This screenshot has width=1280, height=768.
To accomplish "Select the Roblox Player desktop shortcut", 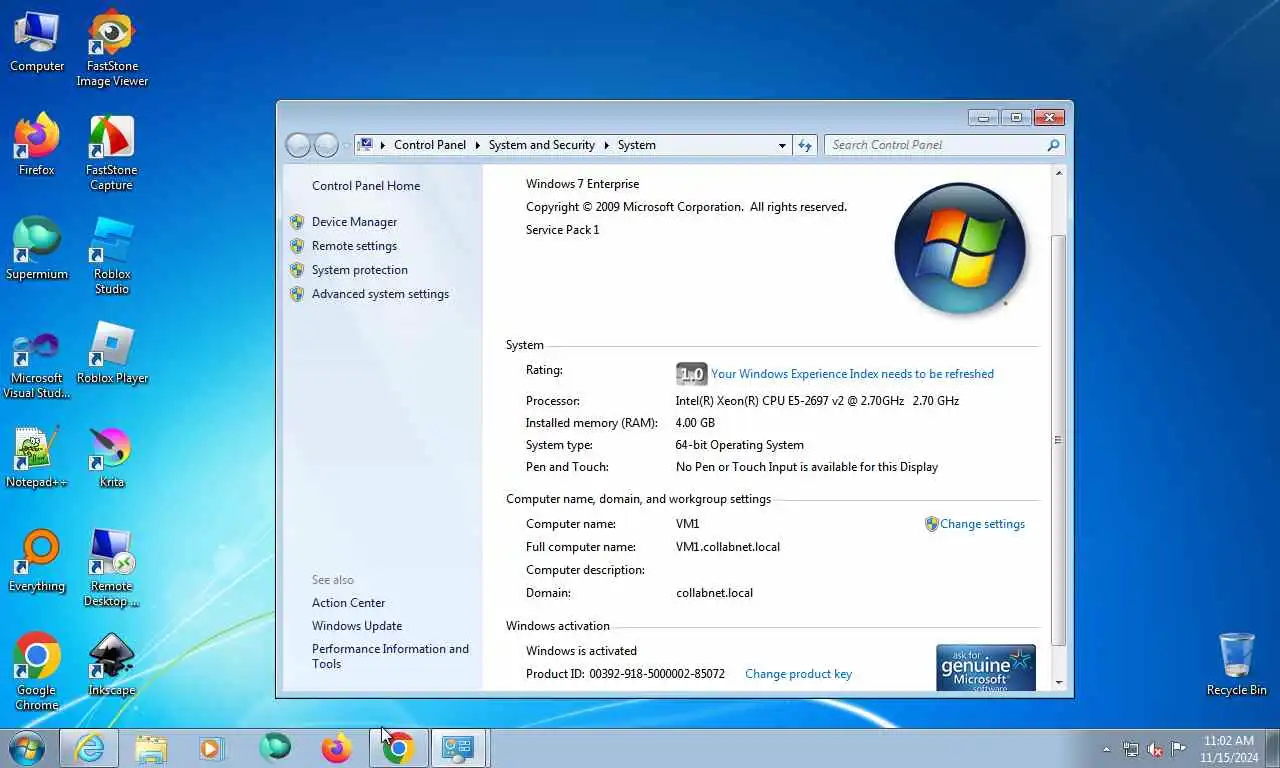I will click(x=112, y=353).
